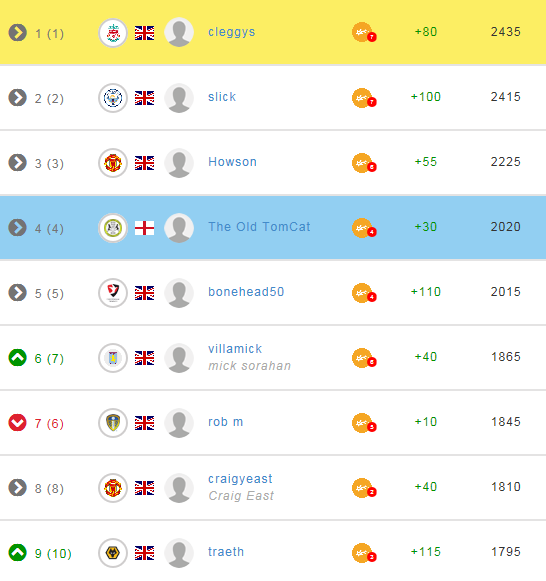Click the Leeds United crest in rob m's row
The image size is (546, 581).
pos(113,423)
